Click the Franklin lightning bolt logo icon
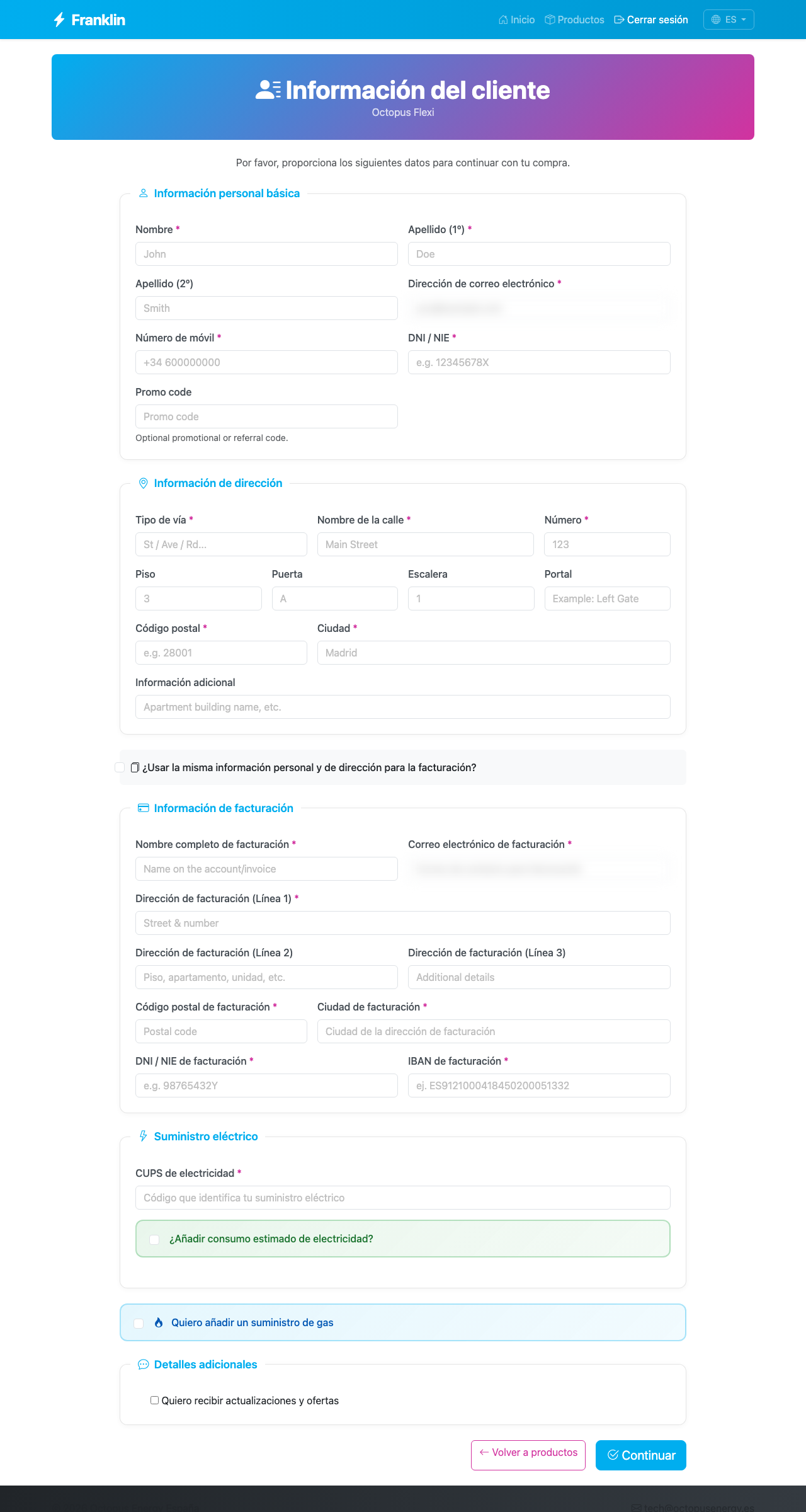This screenshot has width=806, height=1512. coord(59,20)
